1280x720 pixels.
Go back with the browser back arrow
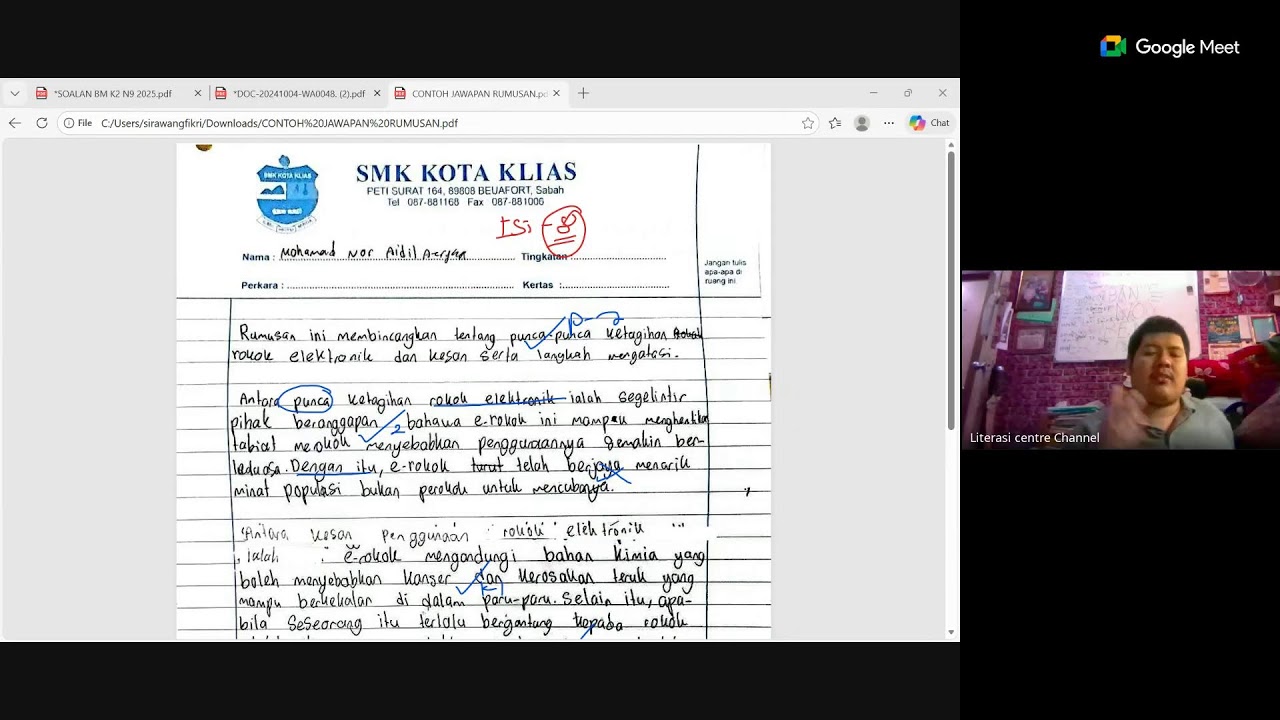[14, 123]
